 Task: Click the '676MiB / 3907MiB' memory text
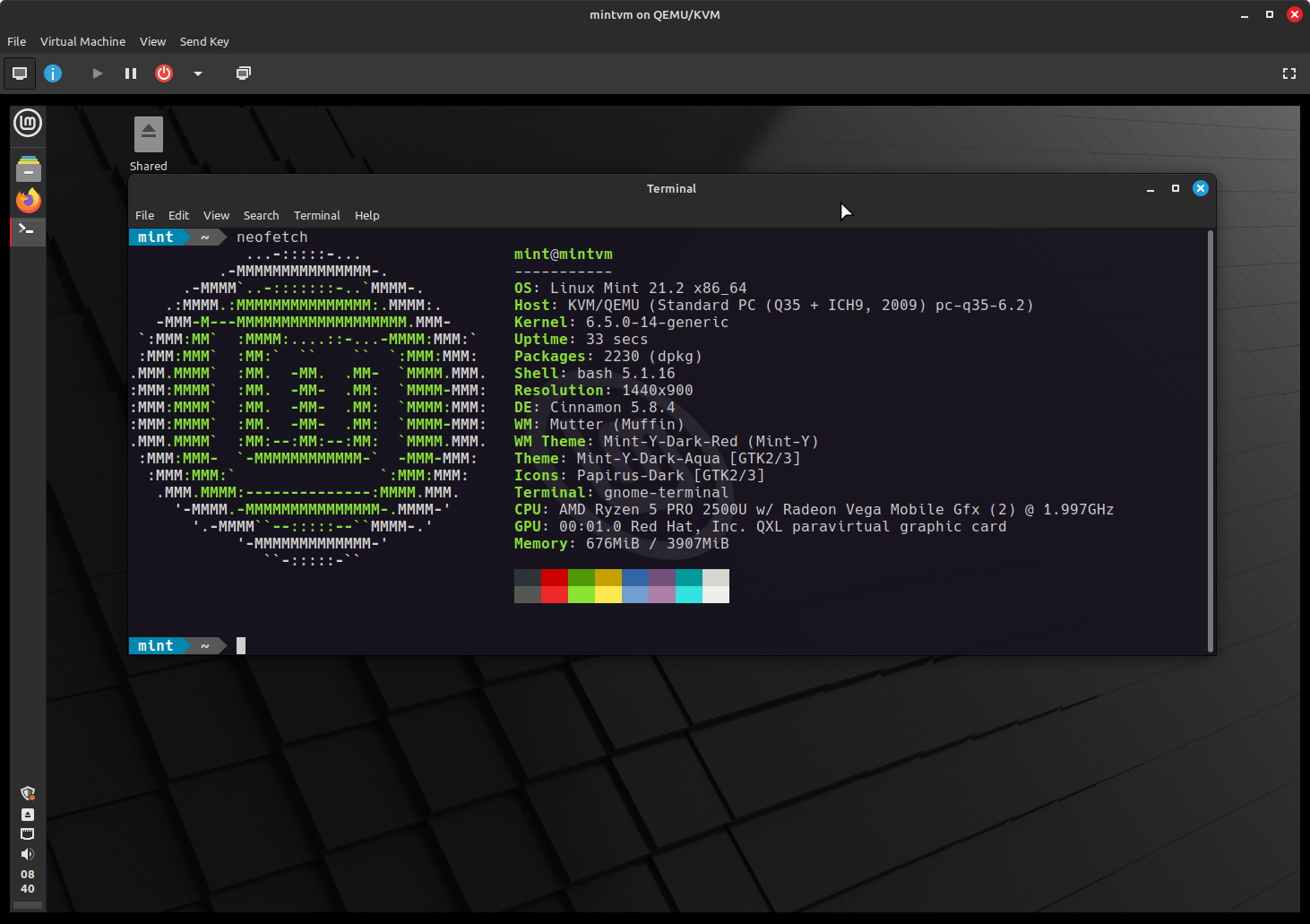658,544
